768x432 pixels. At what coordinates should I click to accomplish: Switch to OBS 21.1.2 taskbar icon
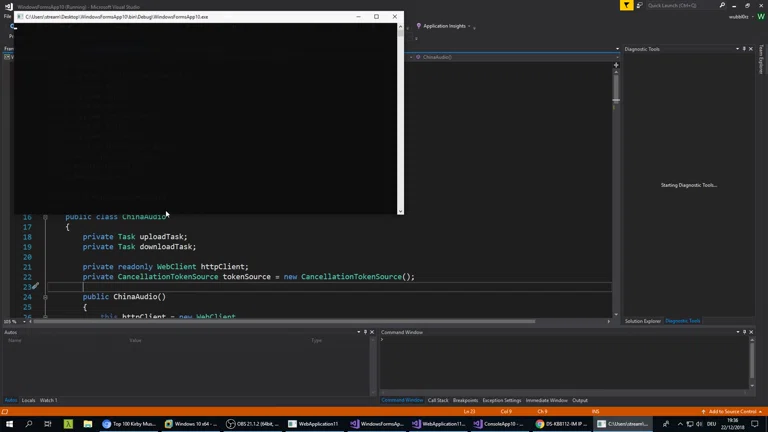pos(252,424)
